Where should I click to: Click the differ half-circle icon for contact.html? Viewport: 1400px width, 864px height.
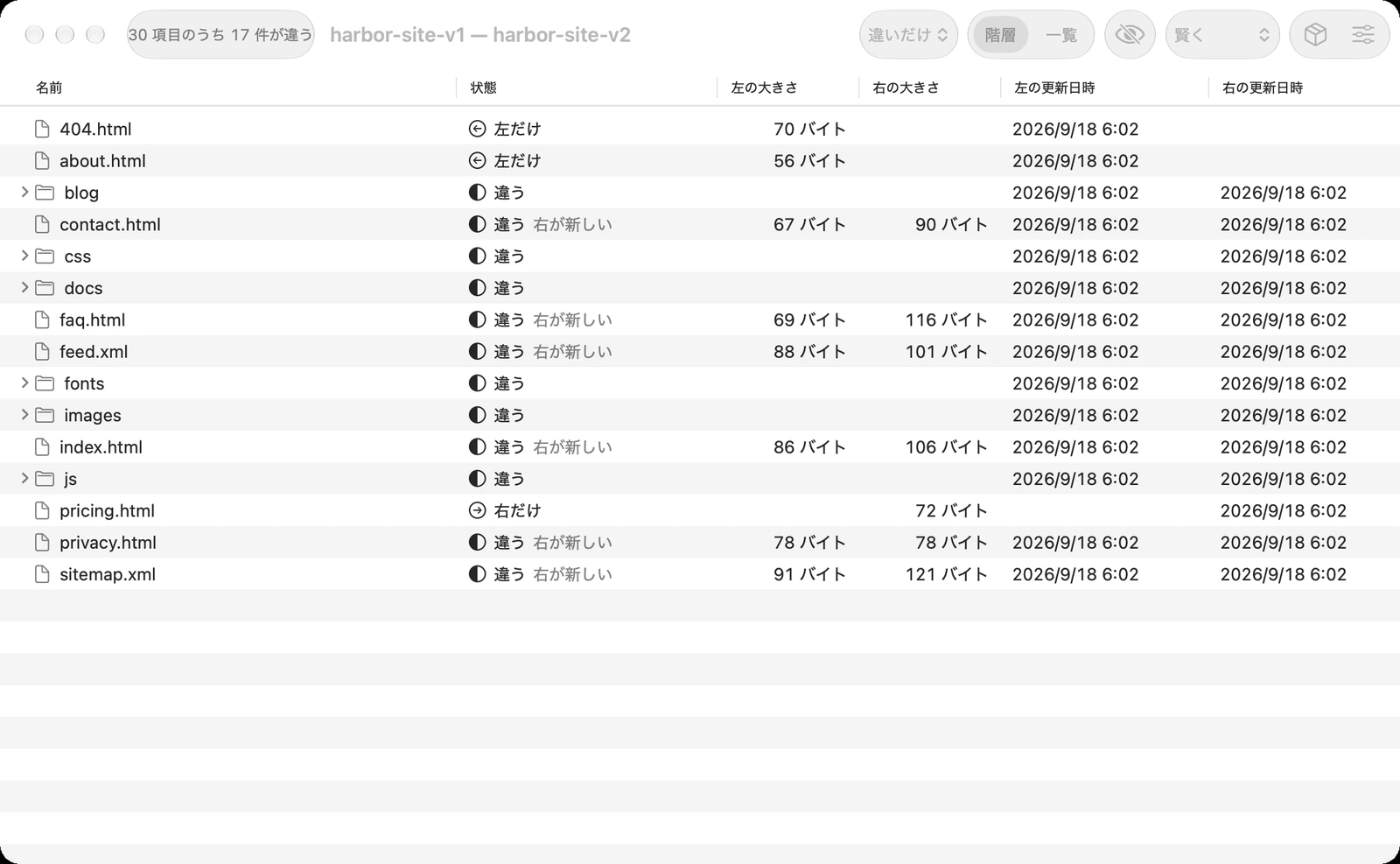(x=477, y=224)
